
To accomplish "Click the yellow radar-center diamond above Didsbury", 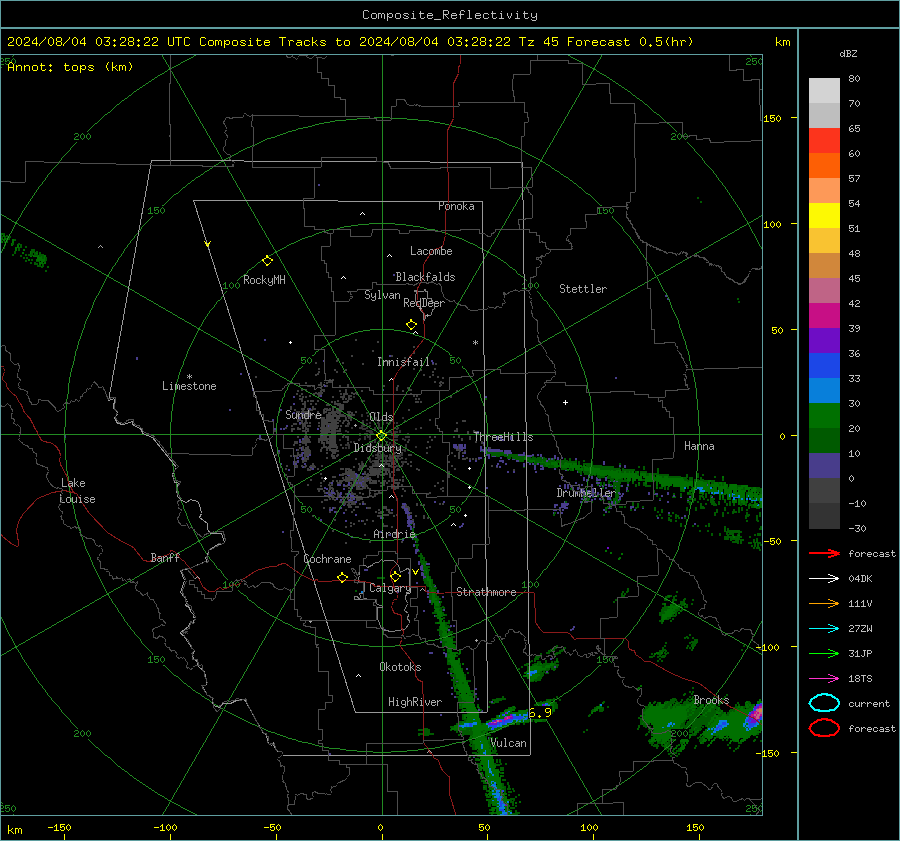I will click(381, 436).
